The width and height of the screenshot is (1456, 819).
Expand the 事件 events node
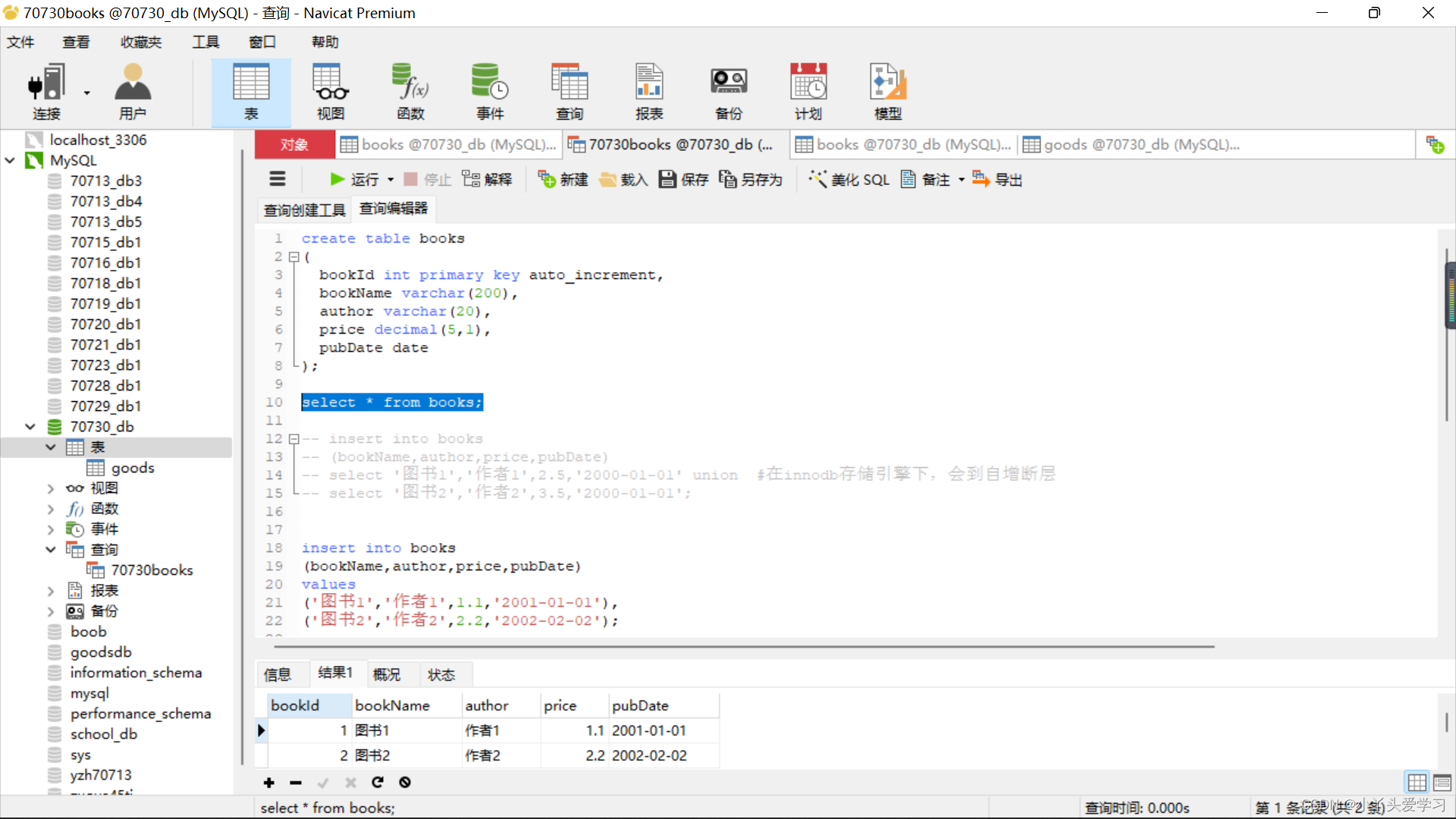pos(51,529)
